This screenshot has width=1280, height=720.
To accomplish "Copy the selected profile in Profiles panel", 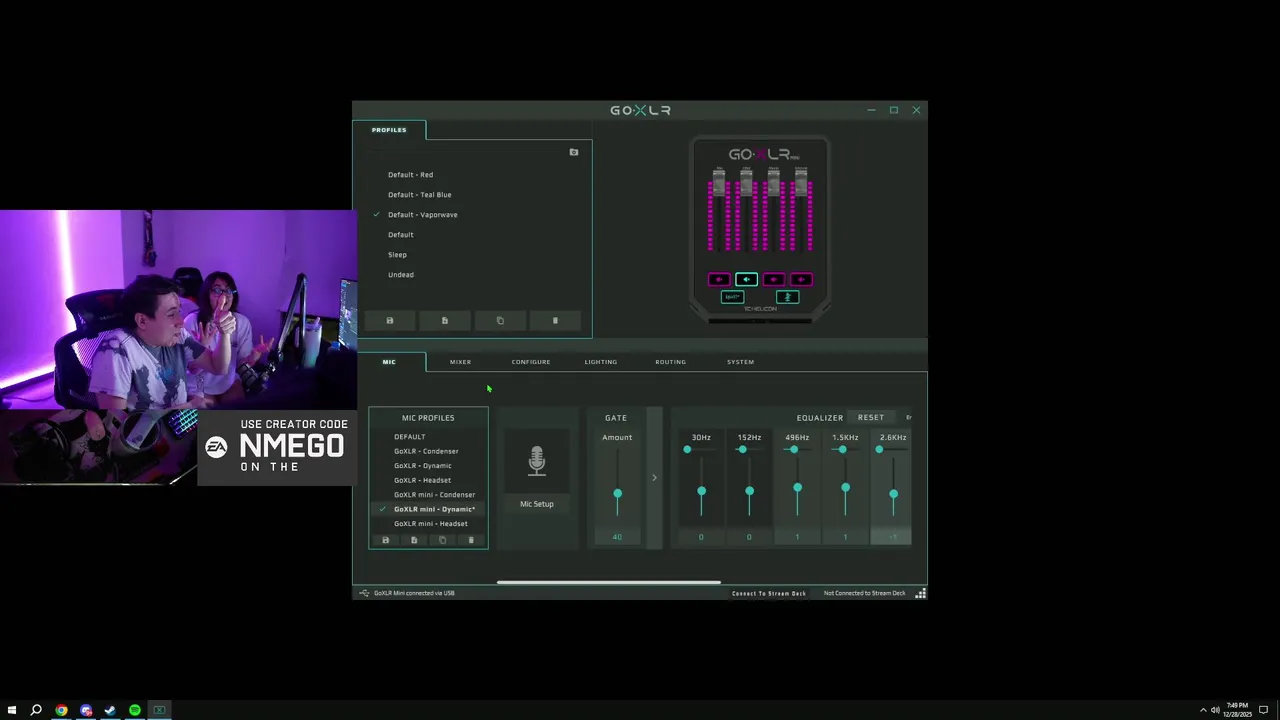I will pyautogui.click(x=500, y=320).
